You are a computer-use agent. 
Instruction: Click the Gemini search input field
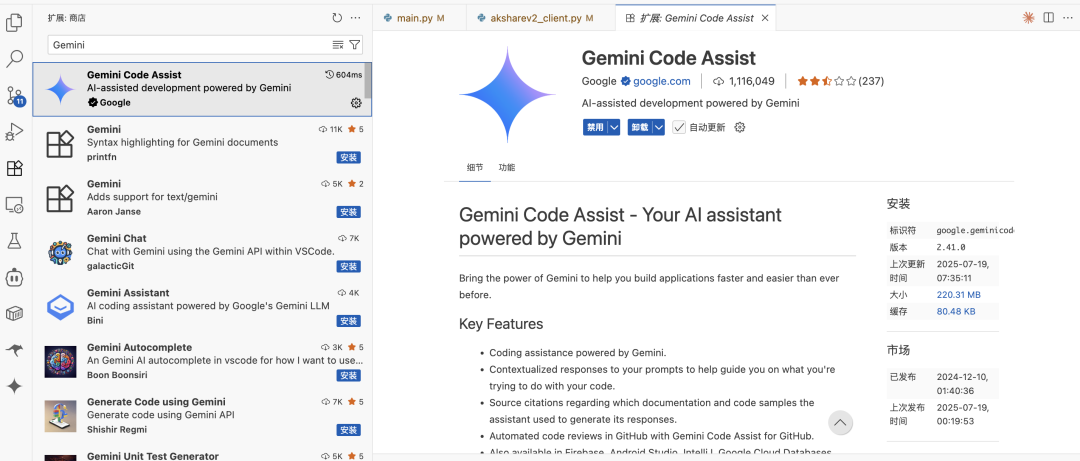point(188,45)
